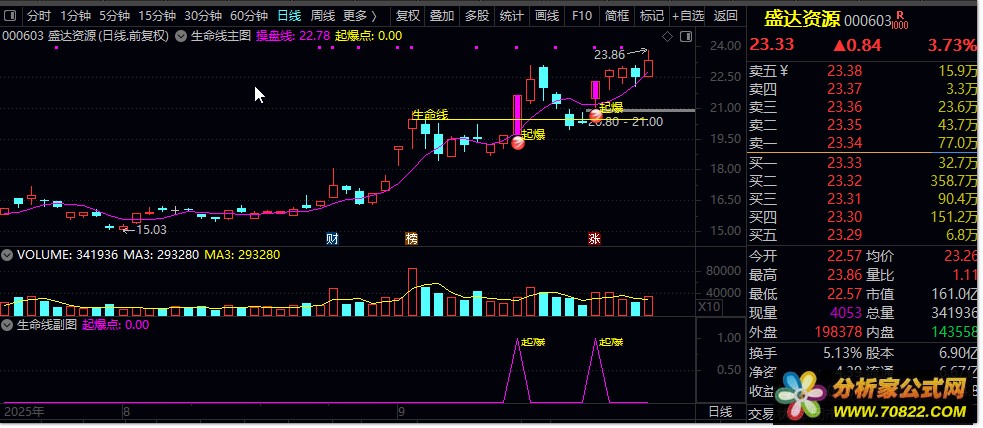Image resolution: width=983 pixels, height=428 pixels.
Task: Open the 多股 multi-stock view
Action: (x=477, y=15)
